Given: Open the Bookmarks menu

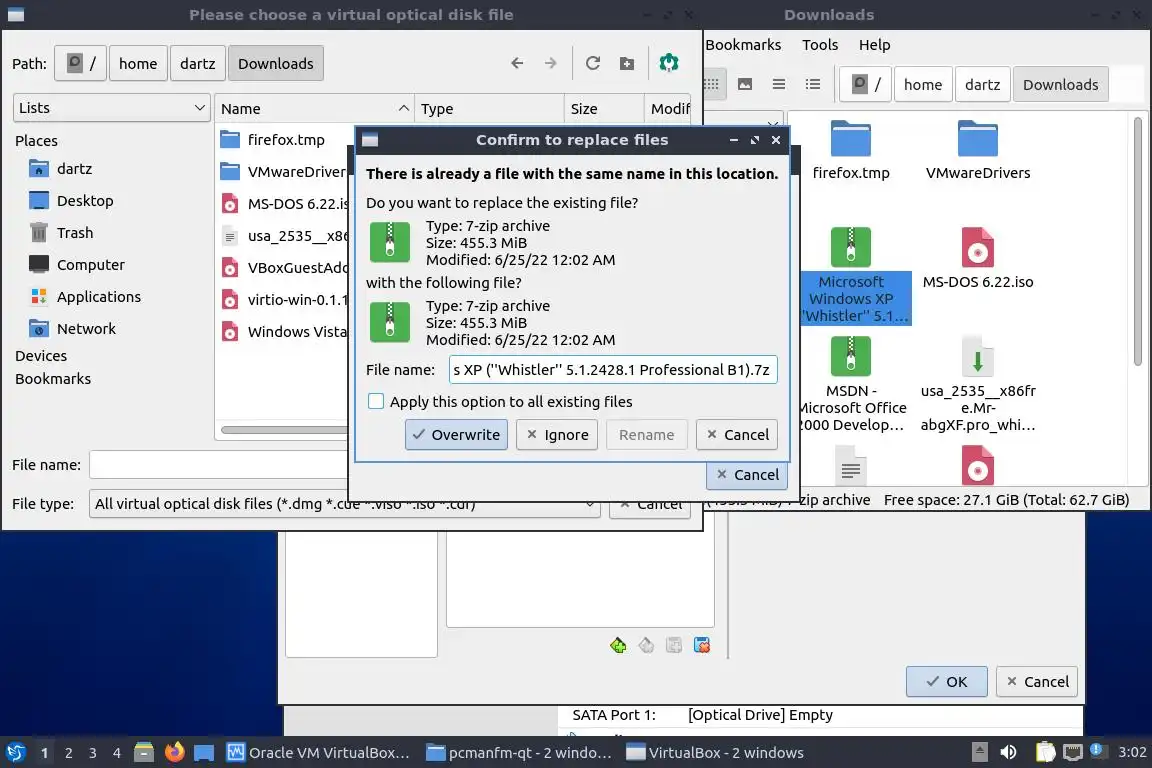Looking at the screenshot, I should pos(743,45).
